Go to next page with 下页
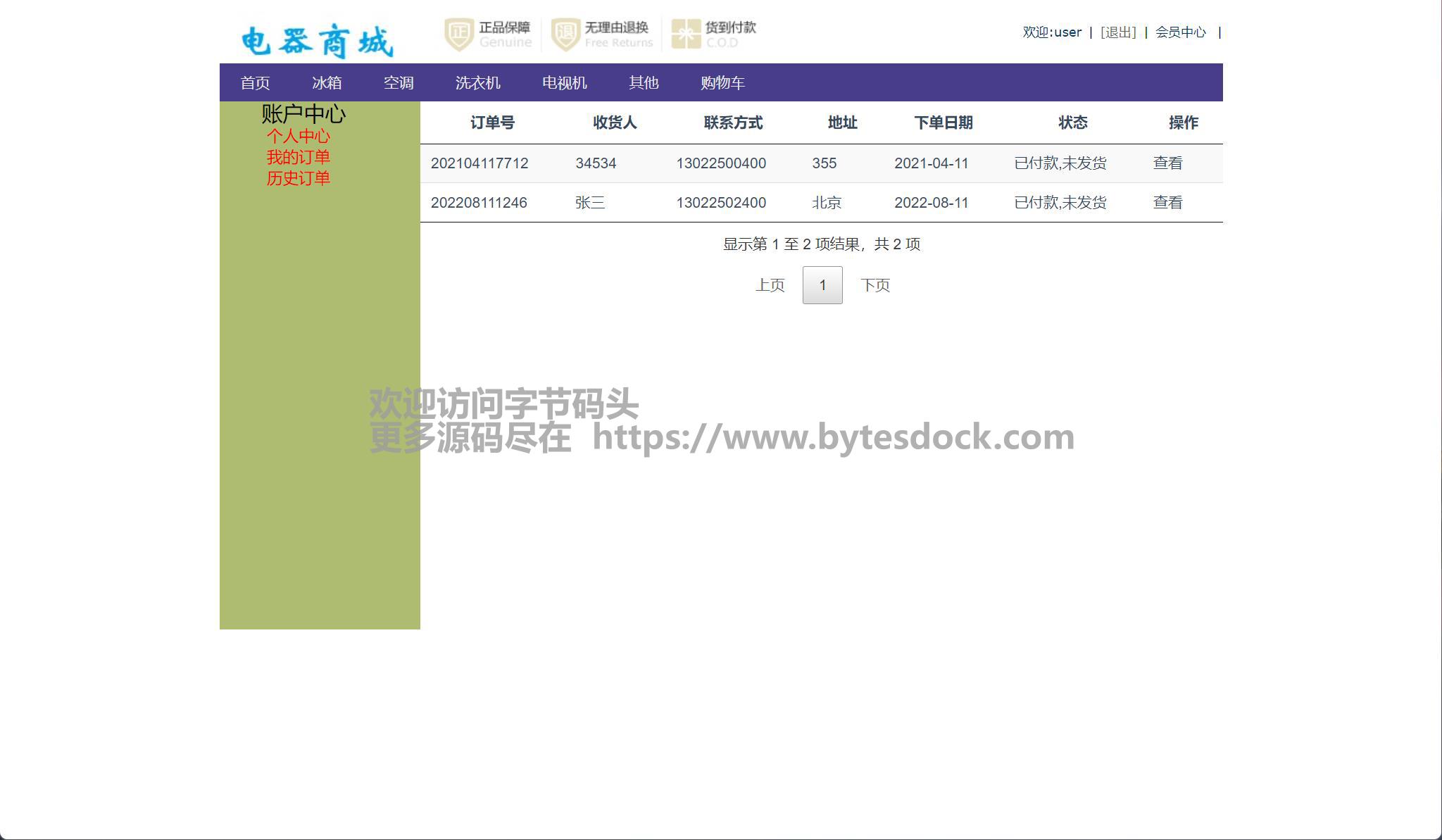Screen dimensions: 1442x840 pyautogui.click(x=875, y=285)
